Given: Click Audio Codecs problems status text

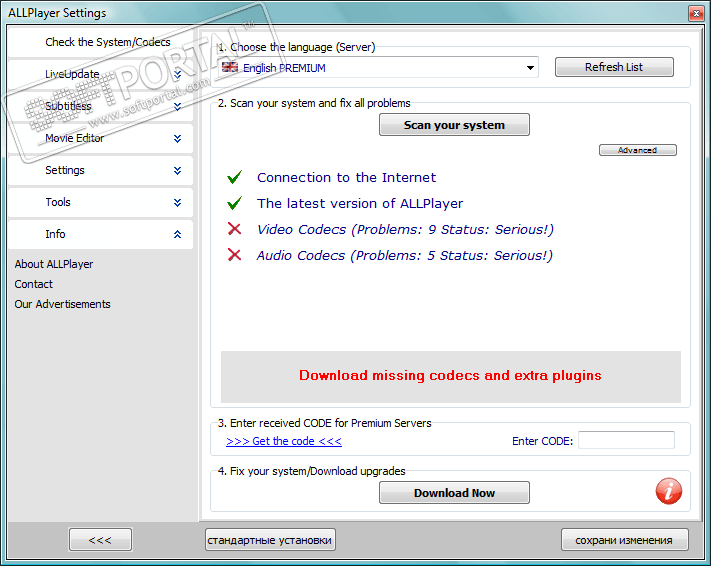Looking at the screenshot, I should (x=404, y=255).
